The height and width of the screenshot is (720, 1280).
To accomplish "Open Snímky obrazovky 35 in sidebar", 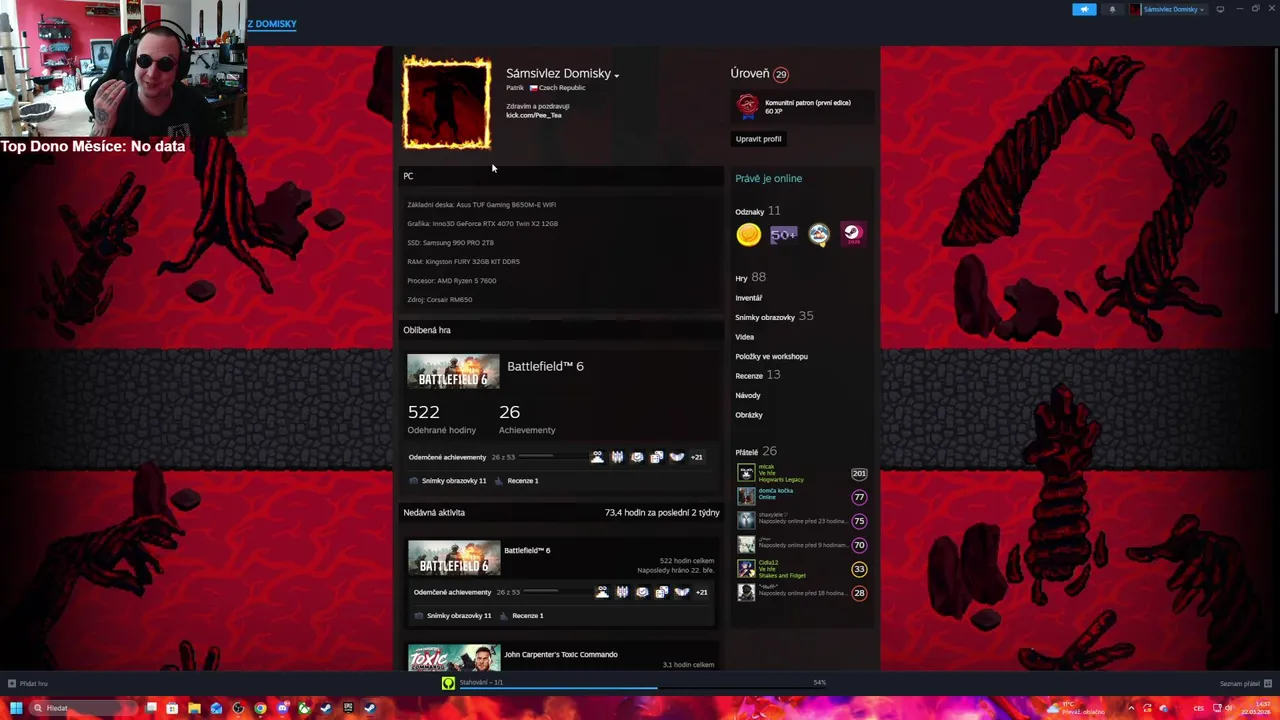I will (774, 317).
